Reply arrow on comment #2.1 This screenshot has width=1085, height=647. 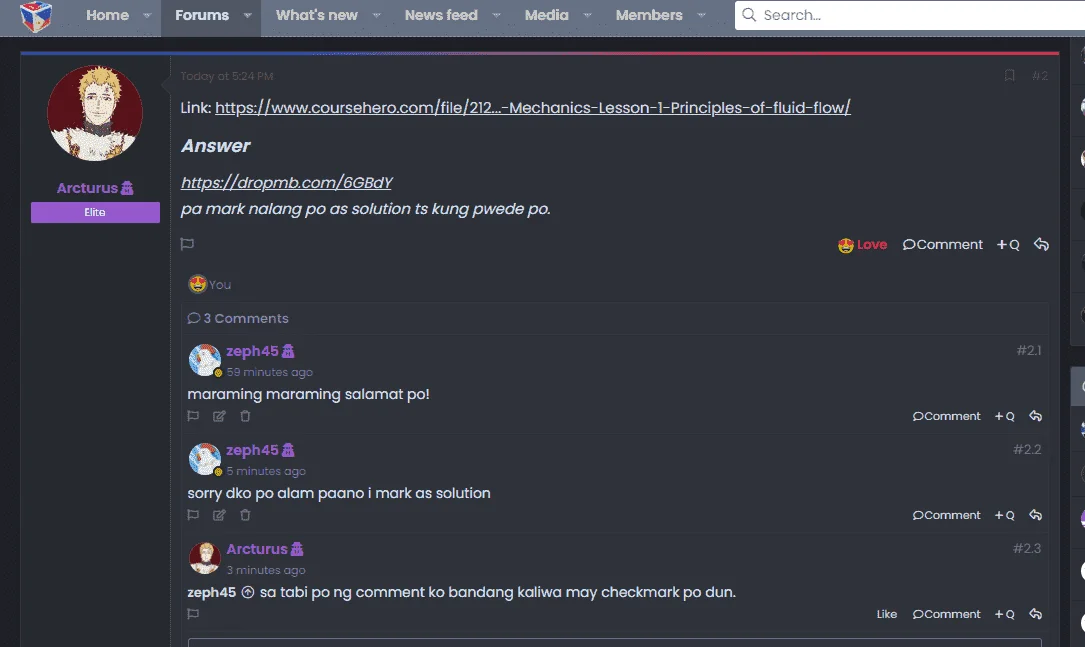(x=1035, y=416)
